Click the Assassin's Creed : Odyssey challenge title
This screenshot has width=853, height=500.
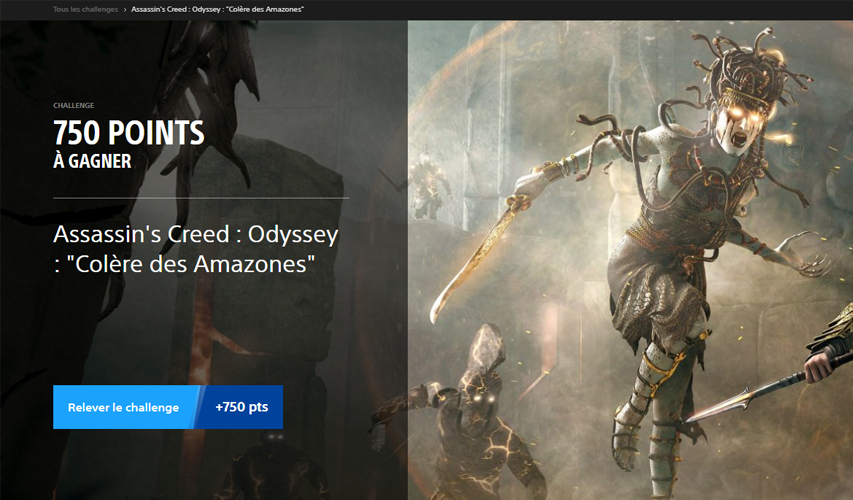coord(196,249)
